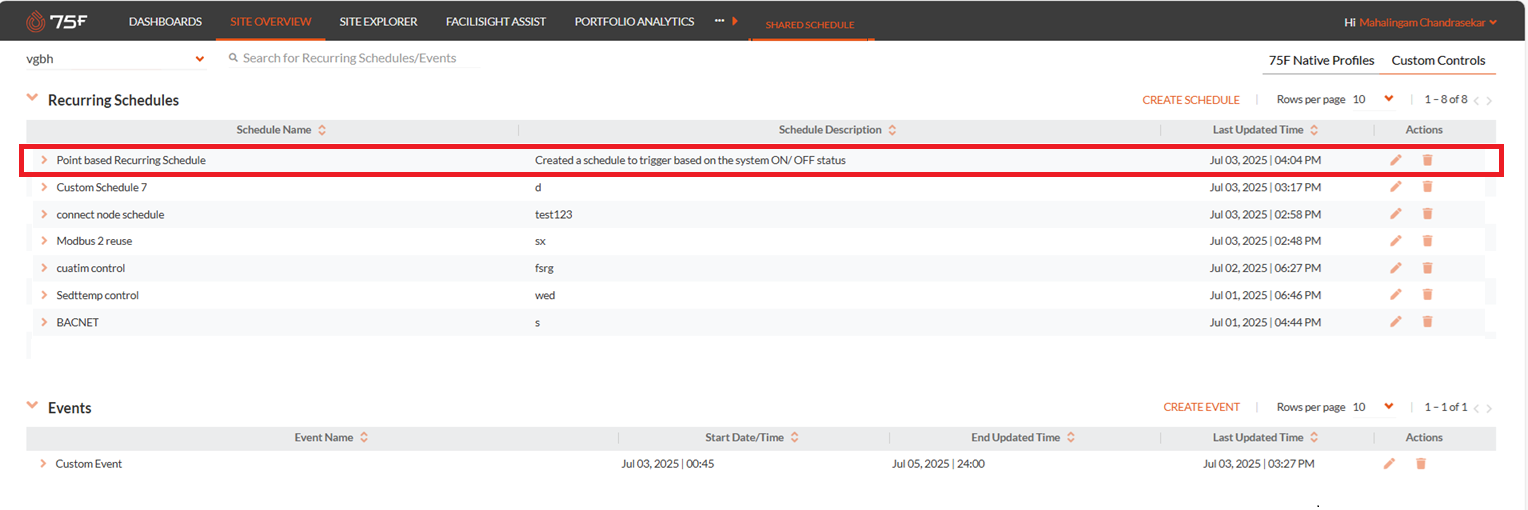Sort events by Last Updated Time arrows
Screen dimensions: 1528x510
1314,438
